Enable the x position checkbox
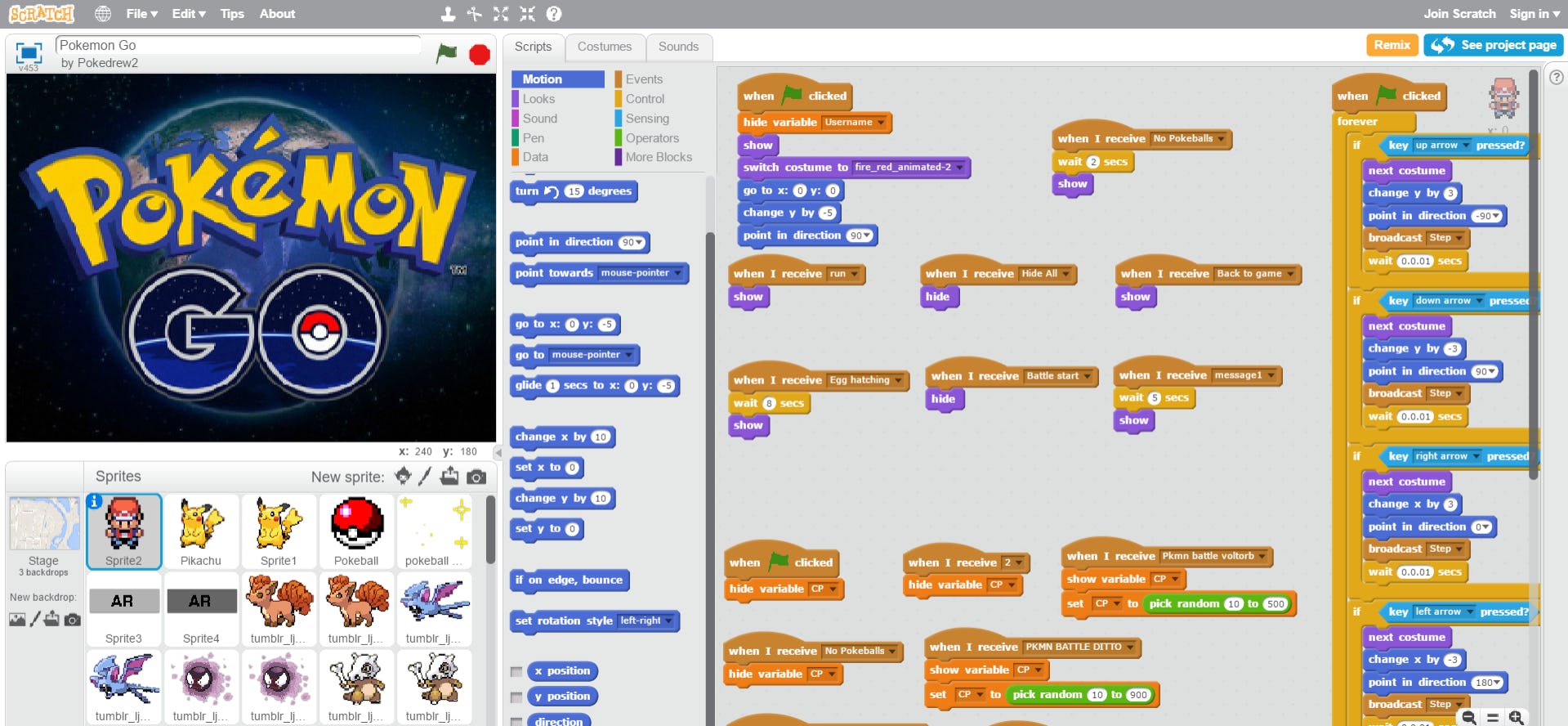 (516, 672)
